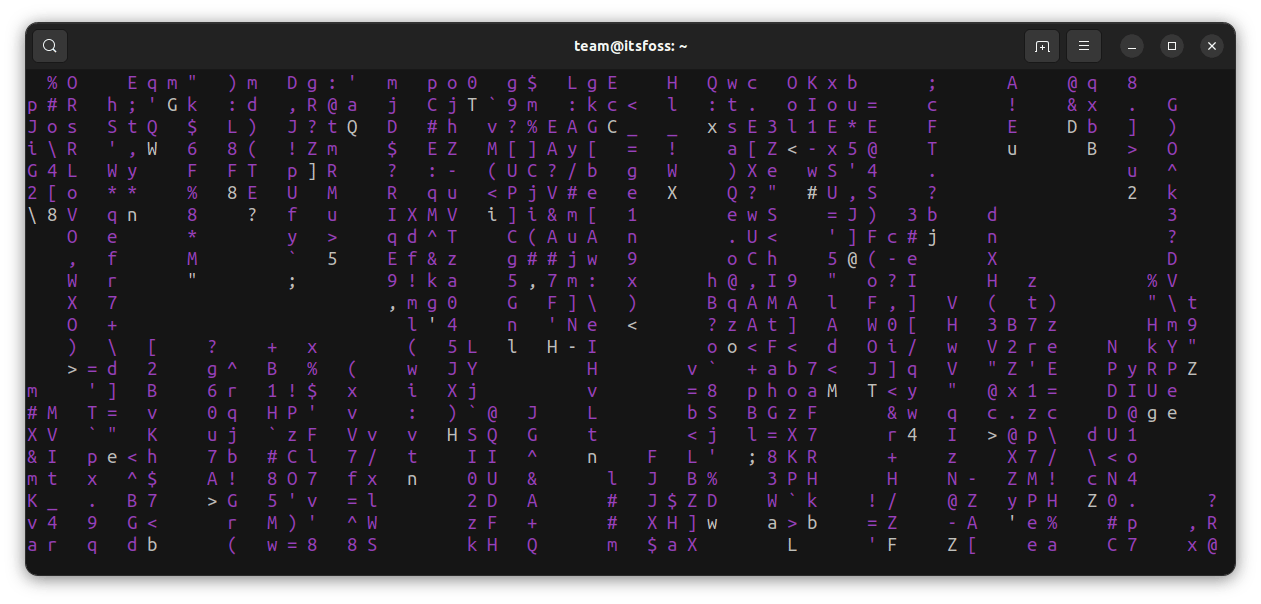Click the "9!ka" text in terminal
Screen dimensions: 1261x604
[x=422, y=281]
